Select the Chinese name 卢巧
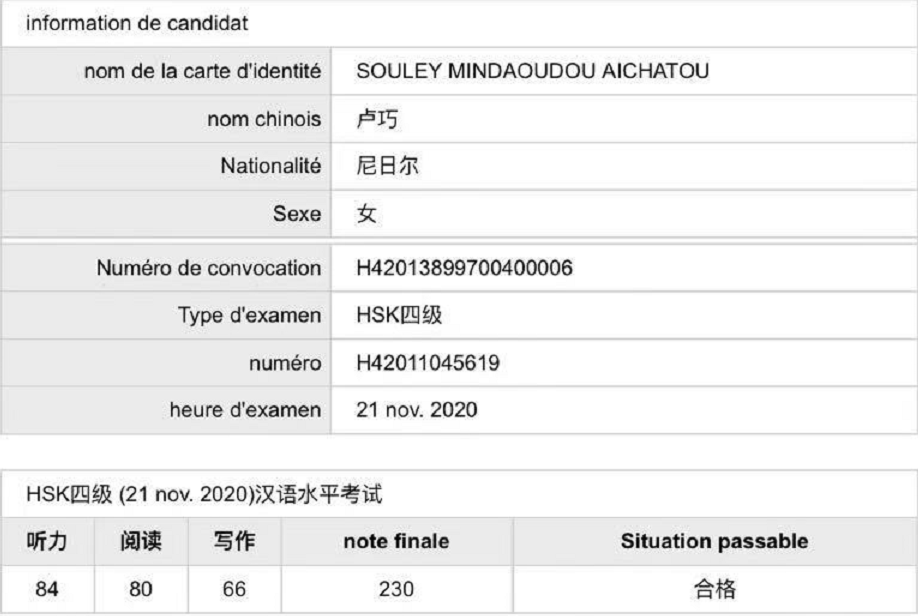The width and height of the screenshot is (918, 616). coord(377,119)
